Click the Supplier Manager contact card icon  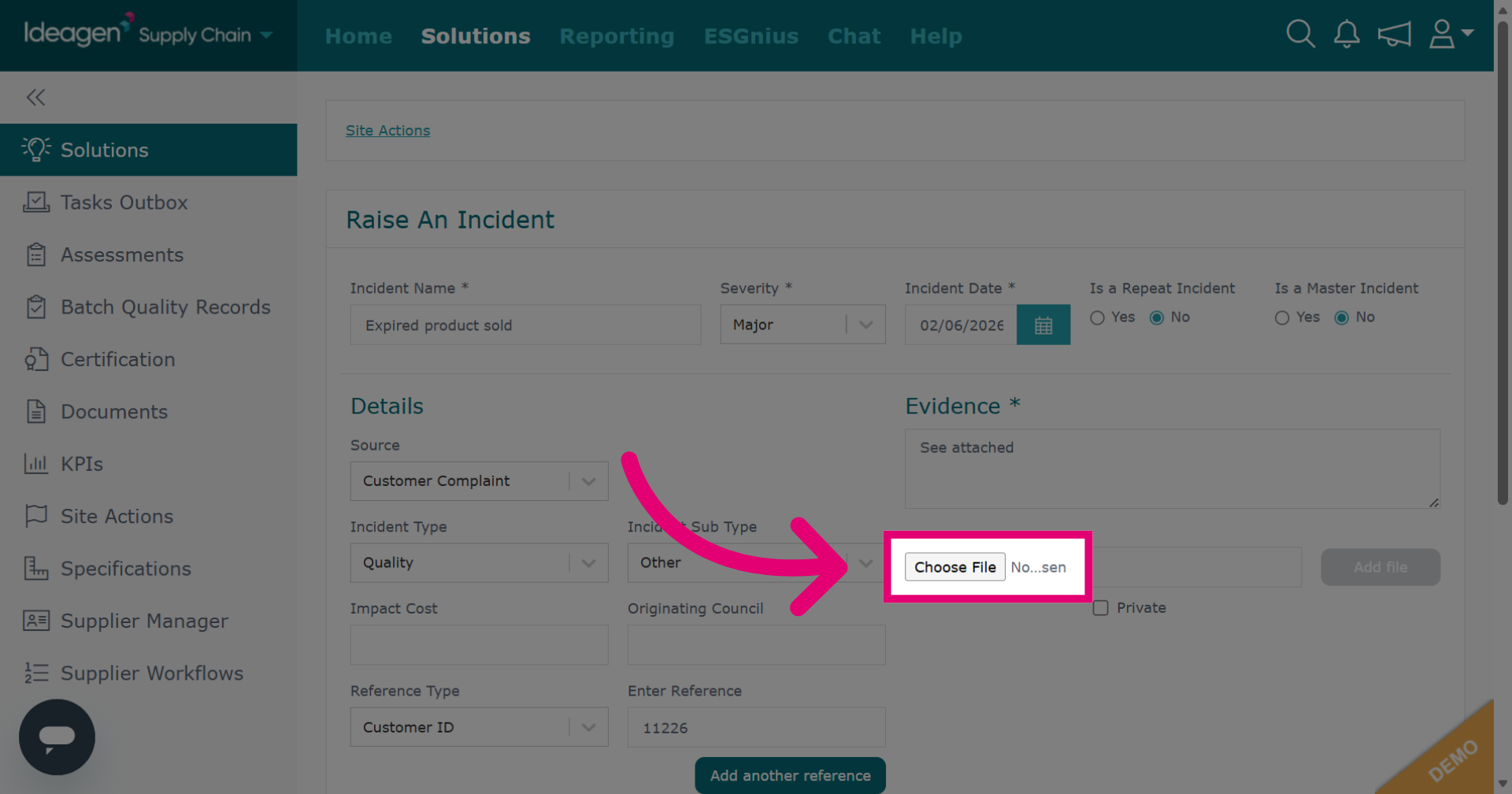click(36, 621)
